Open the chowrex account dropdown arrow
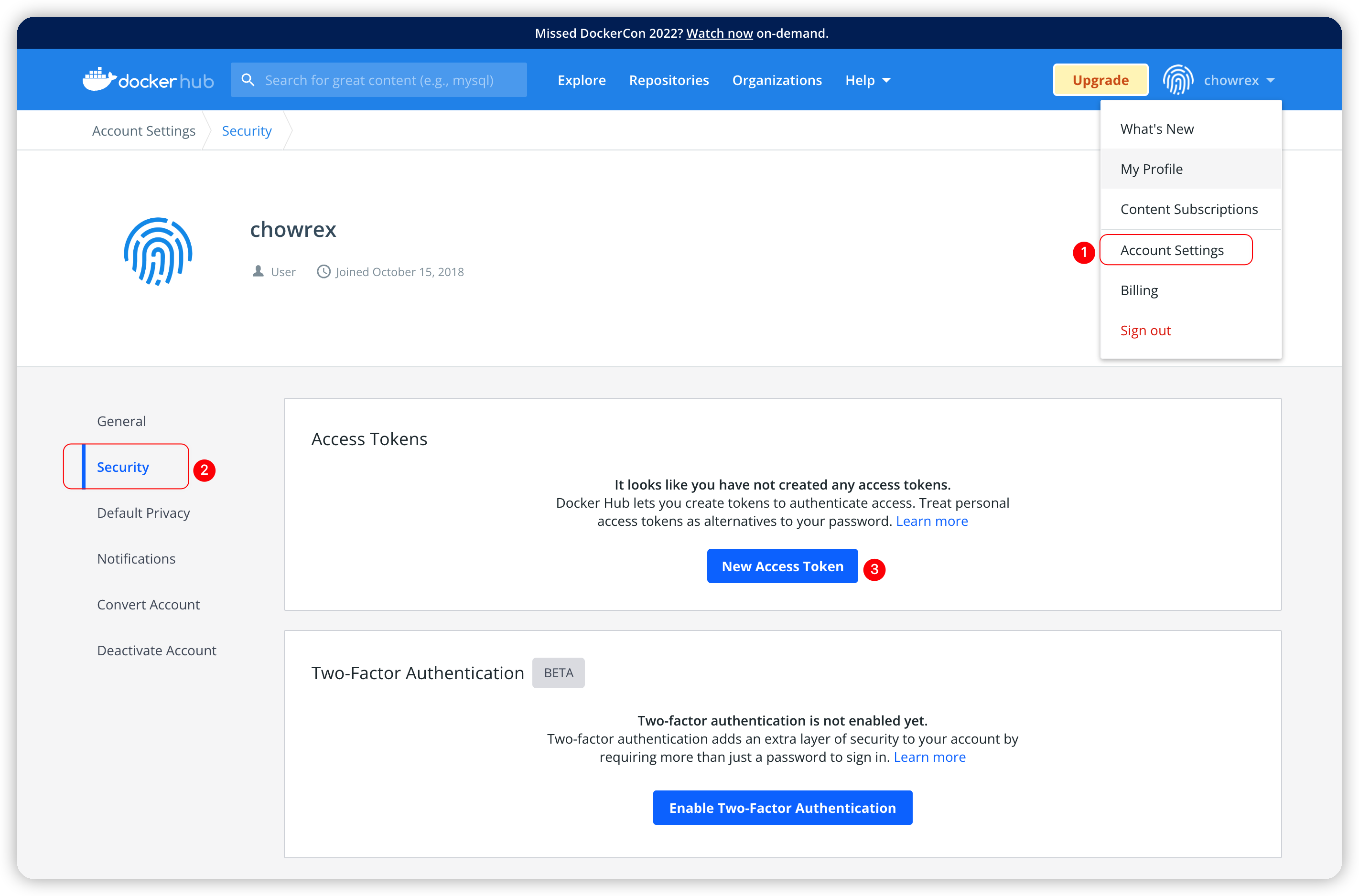This screenshot has width=1359, height=896. pyautogui.click(x=1271, y=80)
